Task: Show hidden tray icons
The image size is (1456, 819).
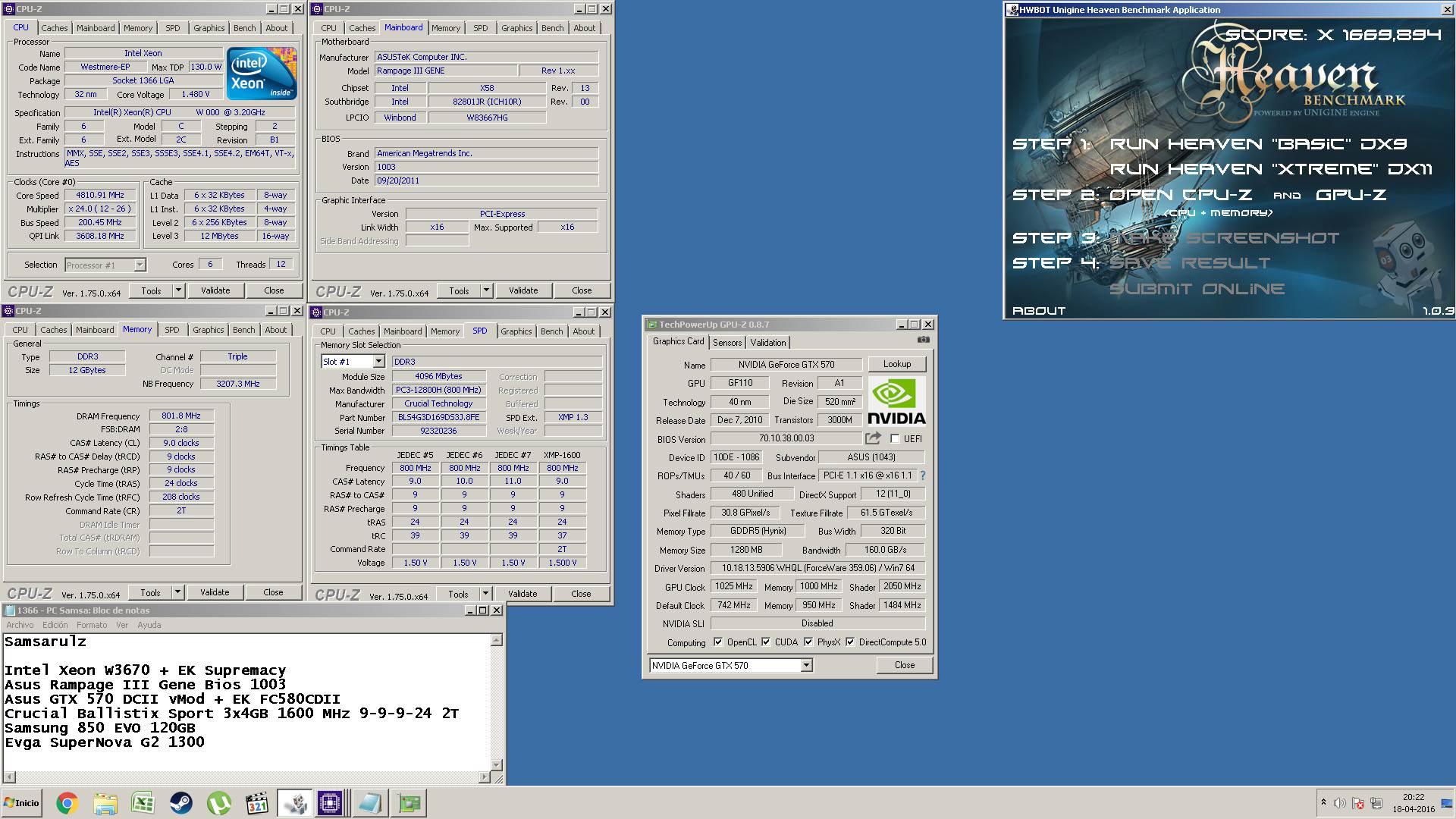Action: [x=1323, y=802]
